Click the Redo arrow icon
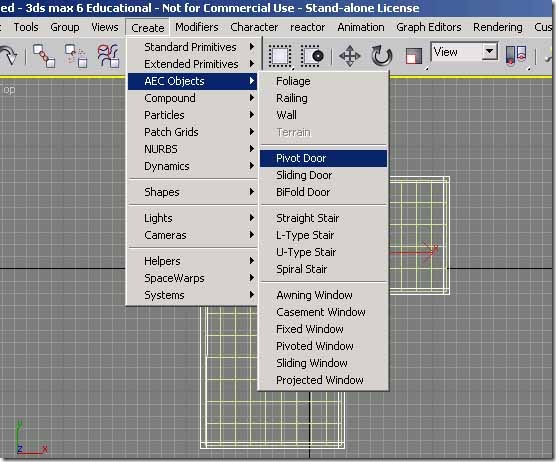Screen dimensions: 556x462 coord(9,56)
